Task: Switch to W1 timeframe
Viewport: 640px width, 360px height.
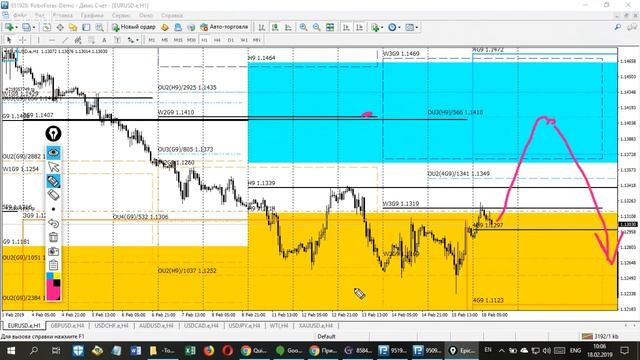Action: (244, 40)
